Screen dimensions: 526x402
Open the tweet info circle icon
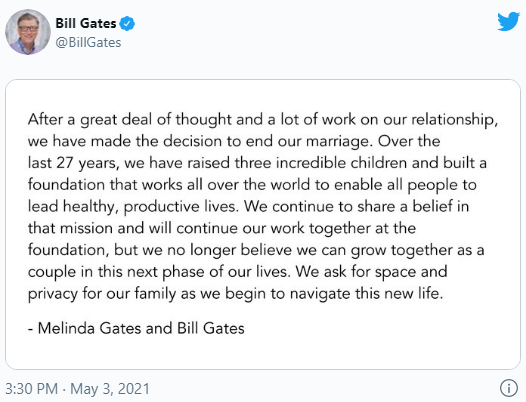509,388
